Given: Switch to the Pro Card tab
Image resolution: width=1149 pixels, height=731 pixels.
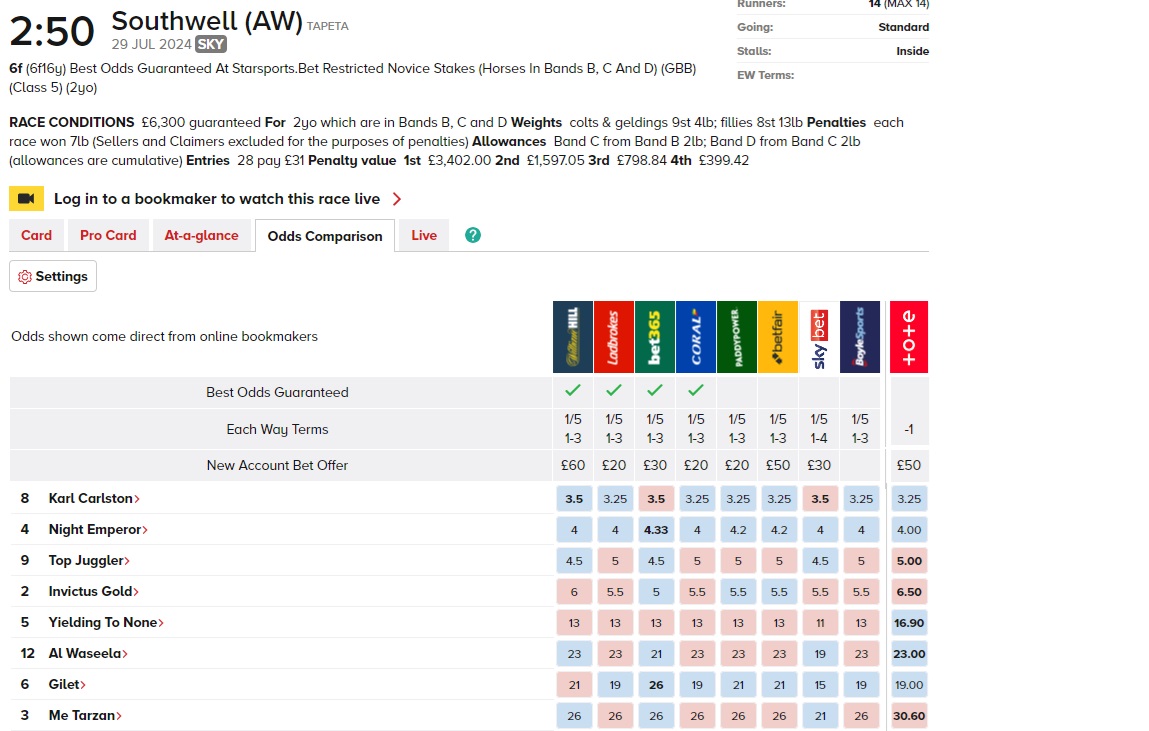Looking at the screenshot, I should click(108, 235).
